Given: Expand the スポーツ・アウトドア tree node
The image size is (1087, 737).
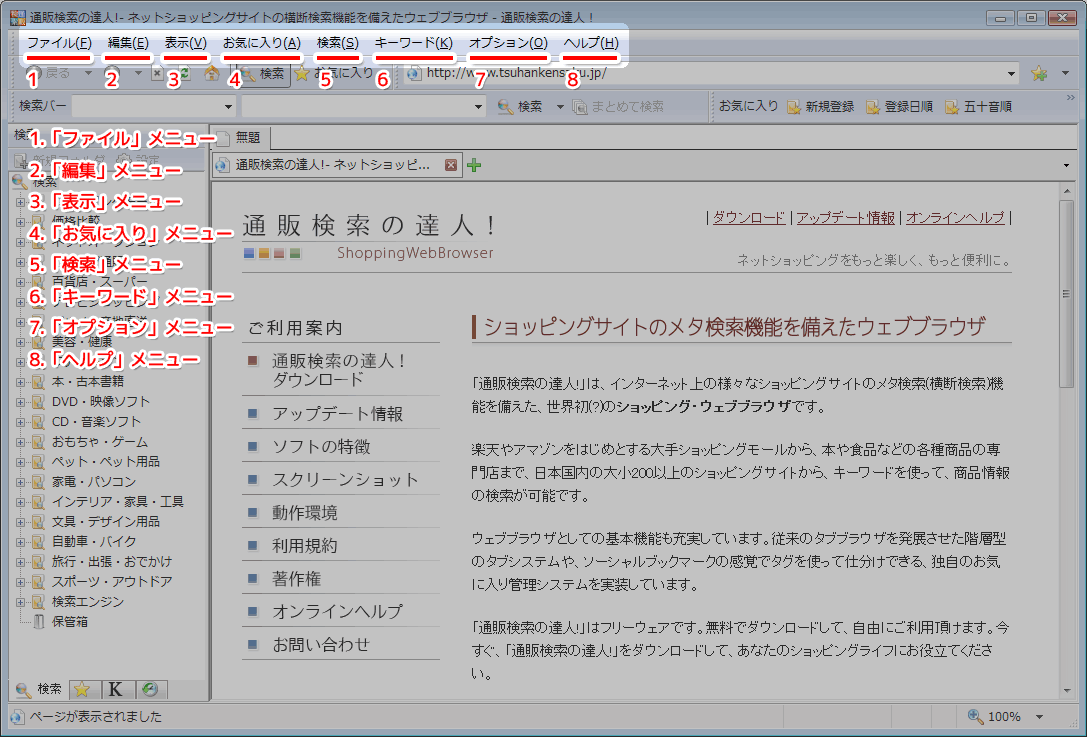Looking at the screenshot, I should [x=20, y=582].
